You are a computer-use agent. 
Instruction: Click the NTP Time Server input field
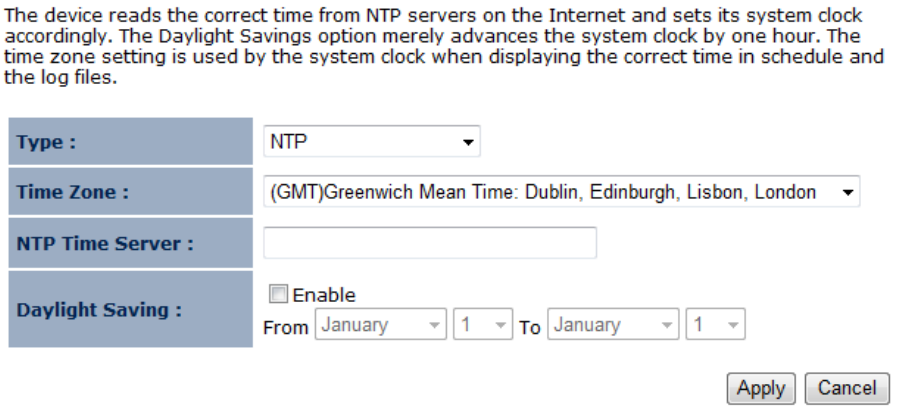click(x=430, y=243)
